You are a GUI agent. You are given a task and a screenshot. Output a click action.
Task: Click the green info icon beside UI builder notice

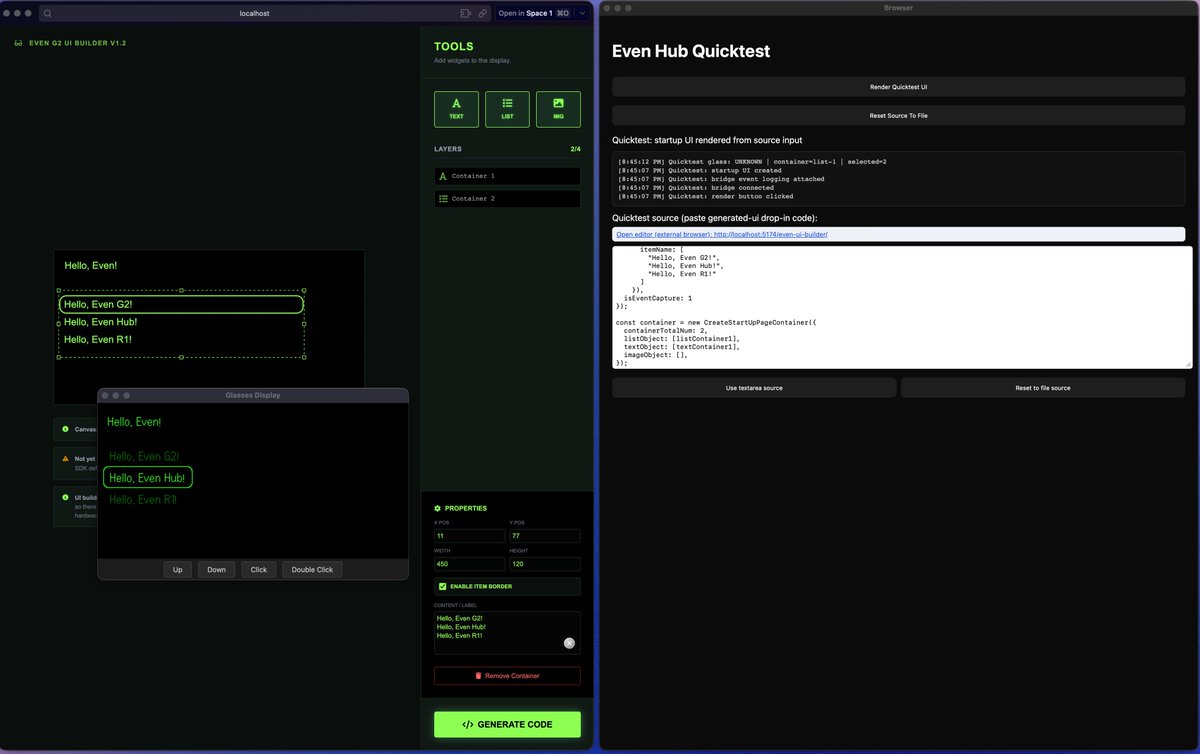pyautogui.click(x=66, y=496)
